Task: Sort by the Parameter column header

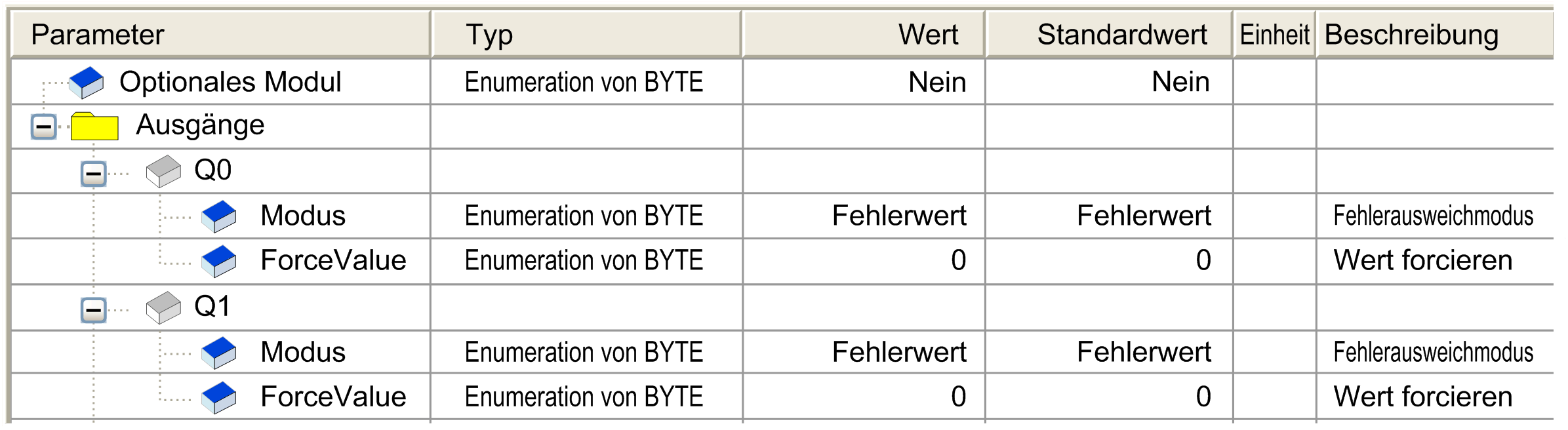Action: [x=221, y=35]
